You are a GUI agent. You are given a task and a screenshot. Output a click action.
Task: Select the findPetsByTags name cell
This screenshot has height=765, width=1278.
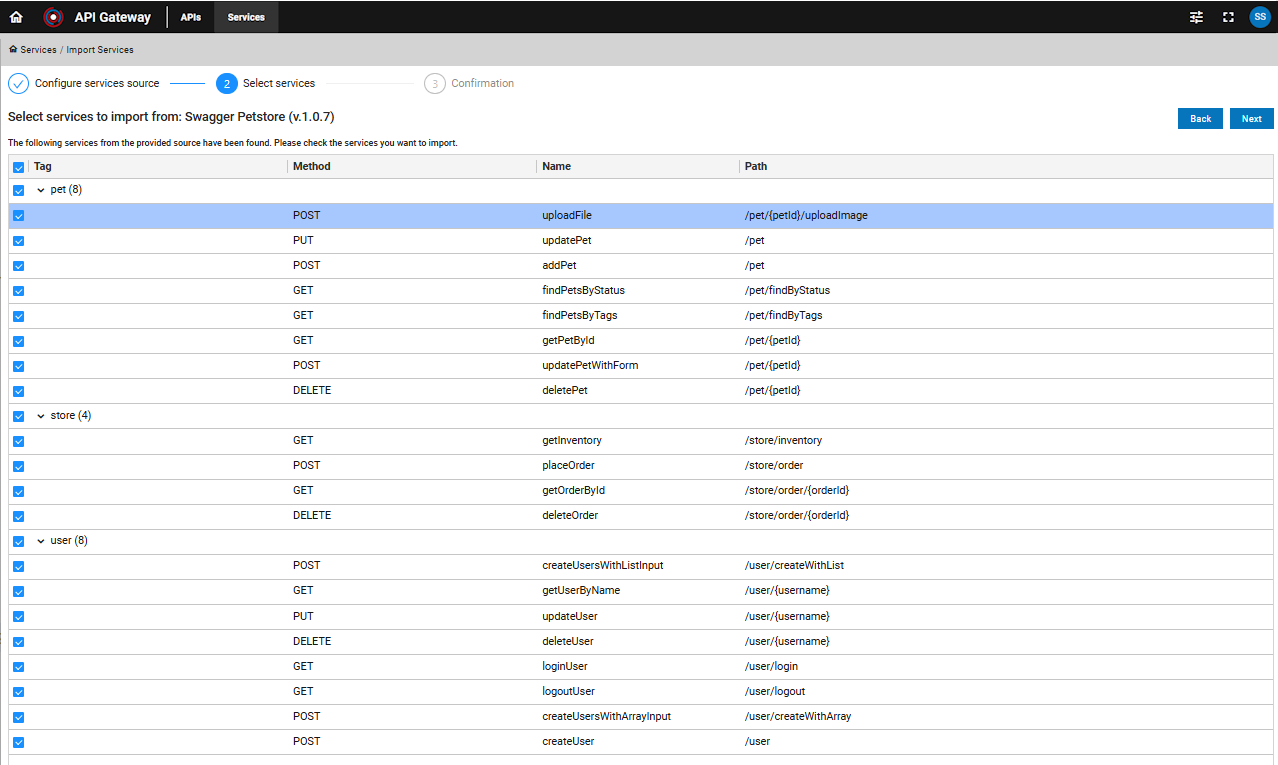(x=579, y=315)
